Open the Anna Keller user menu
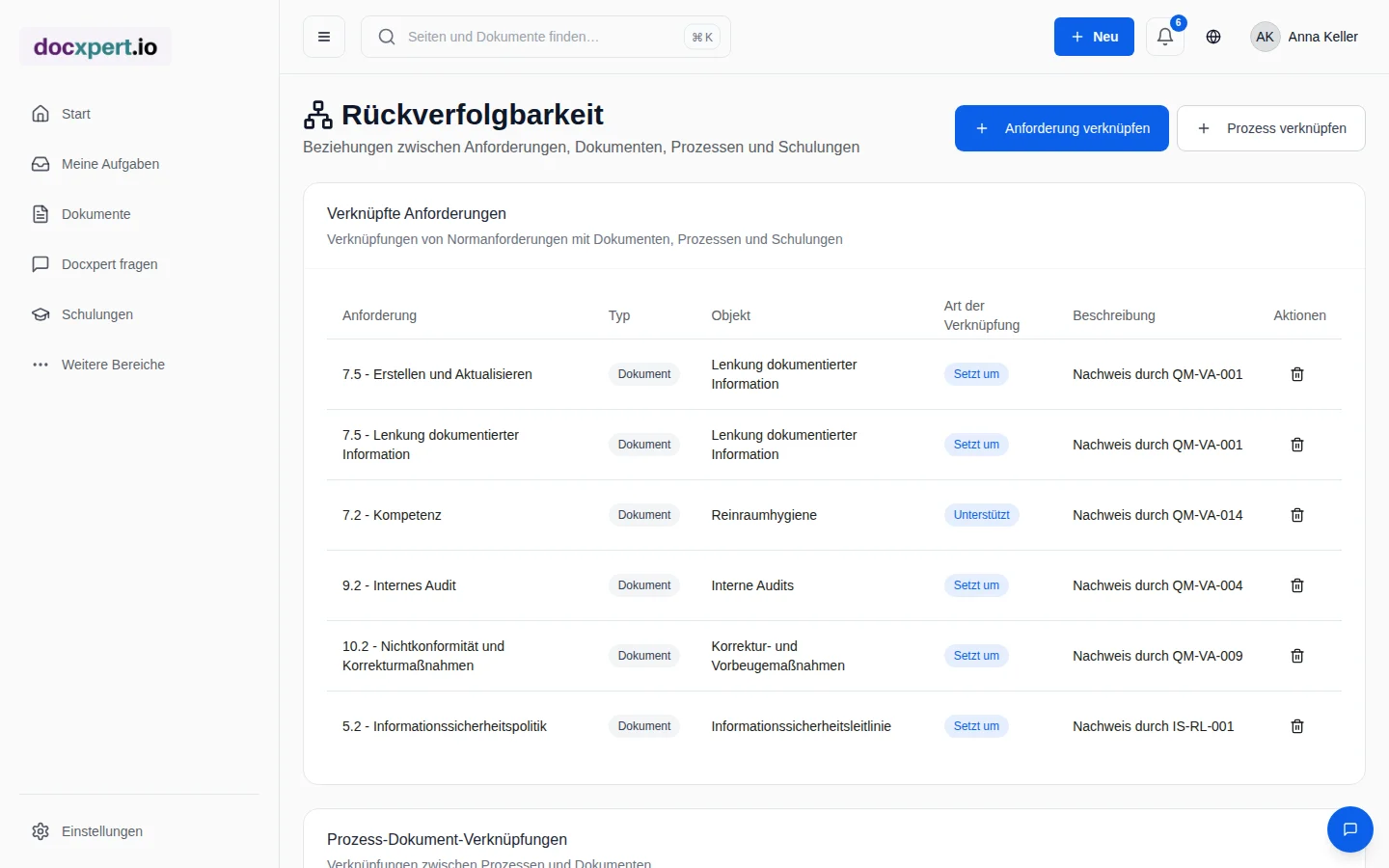 click(x=1304, y=37)
